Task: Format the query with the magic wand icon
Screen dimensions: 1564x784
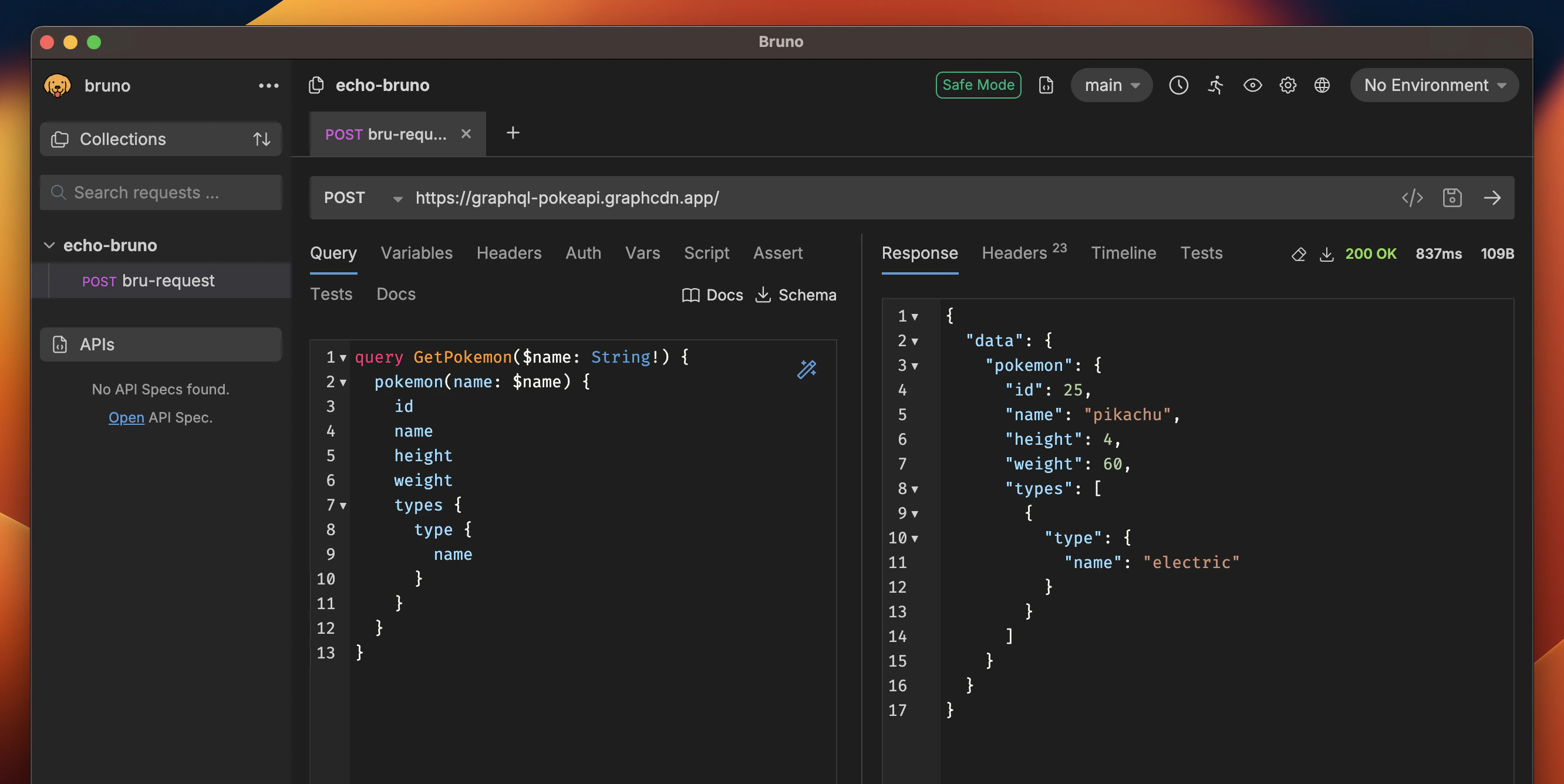Action: coord(806,369)
